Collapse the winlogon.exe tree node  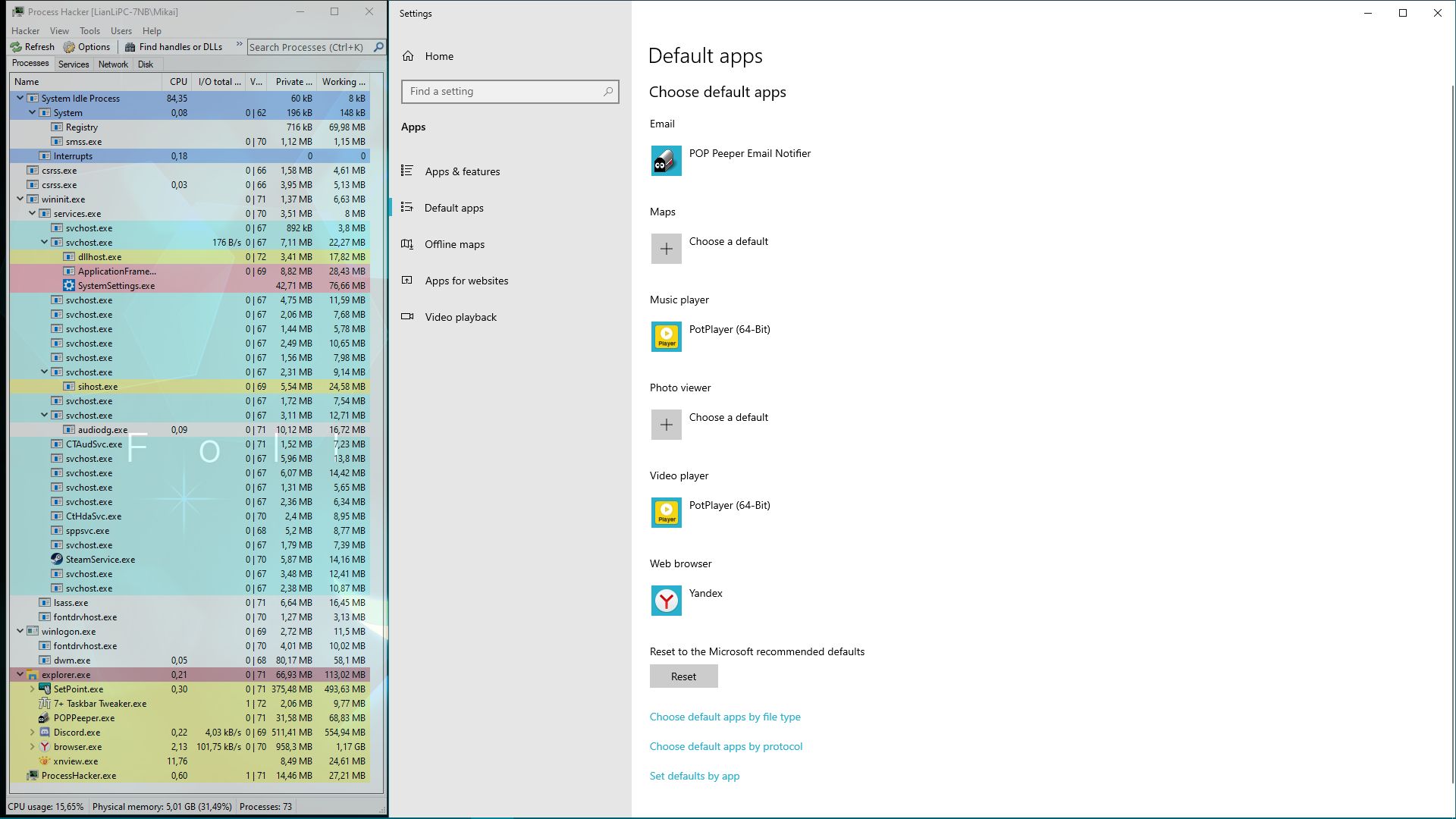click(x=20, y=632)
